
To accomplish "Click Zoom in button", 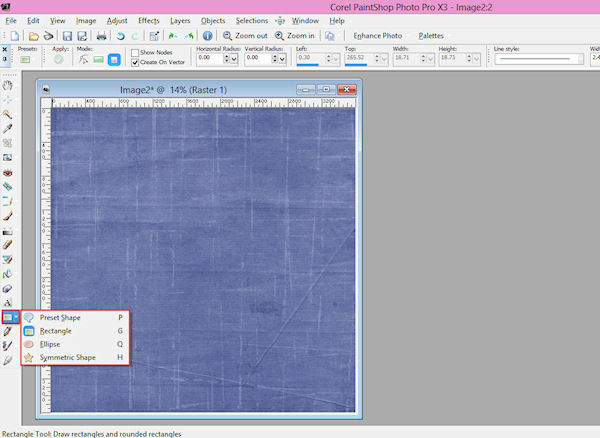I will (295, 36).
